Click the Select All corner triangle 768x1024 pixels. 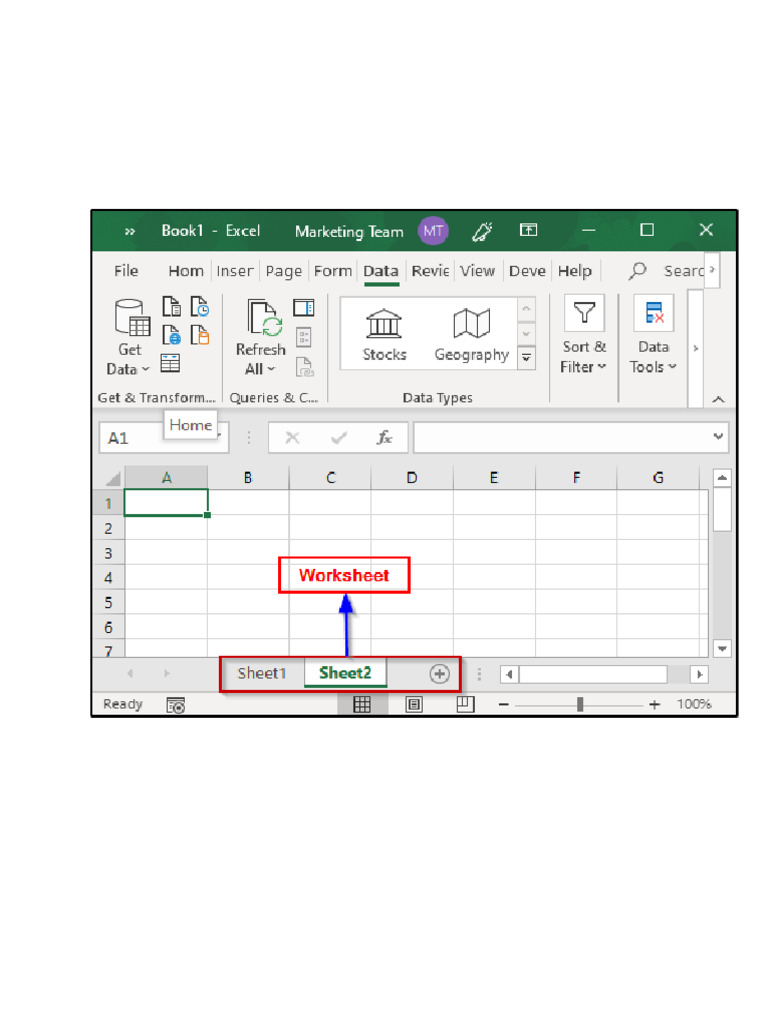(112, 479)
